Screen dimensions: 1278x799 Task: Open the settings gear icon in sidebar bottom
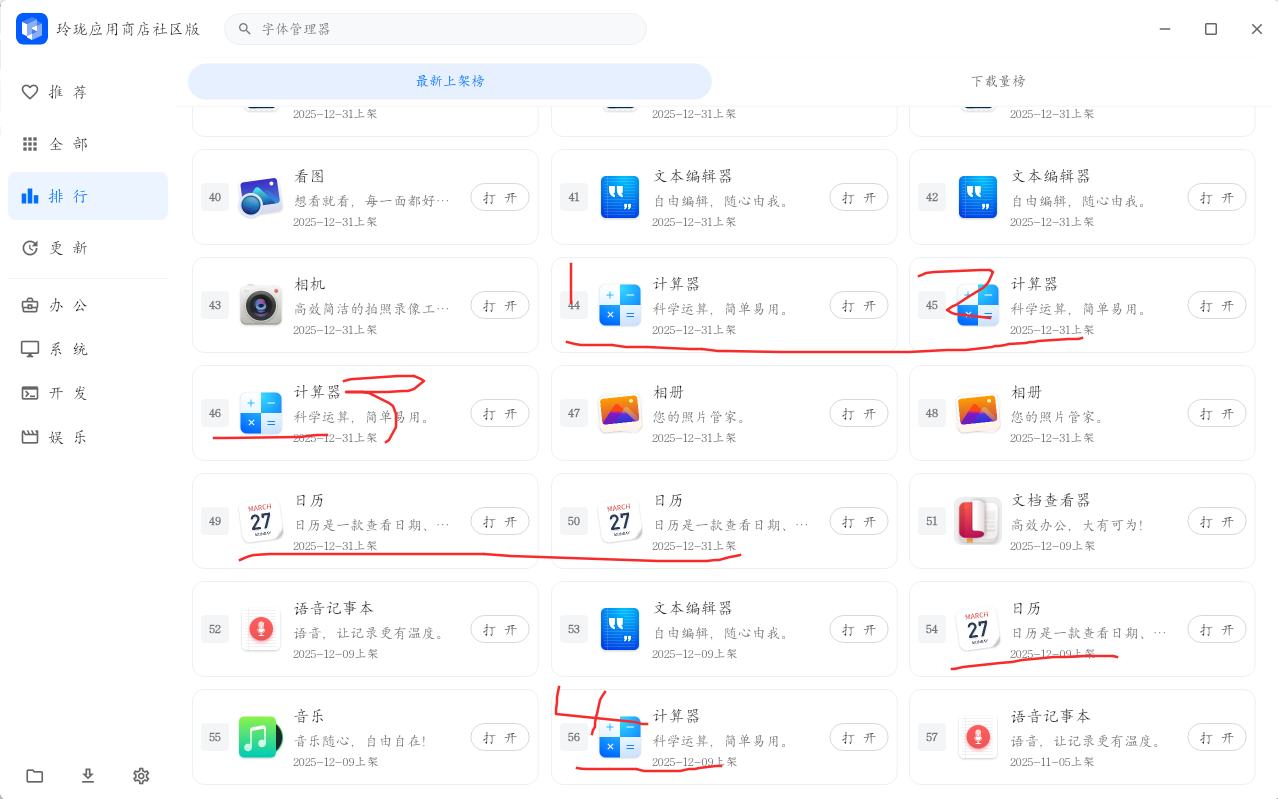141,776
